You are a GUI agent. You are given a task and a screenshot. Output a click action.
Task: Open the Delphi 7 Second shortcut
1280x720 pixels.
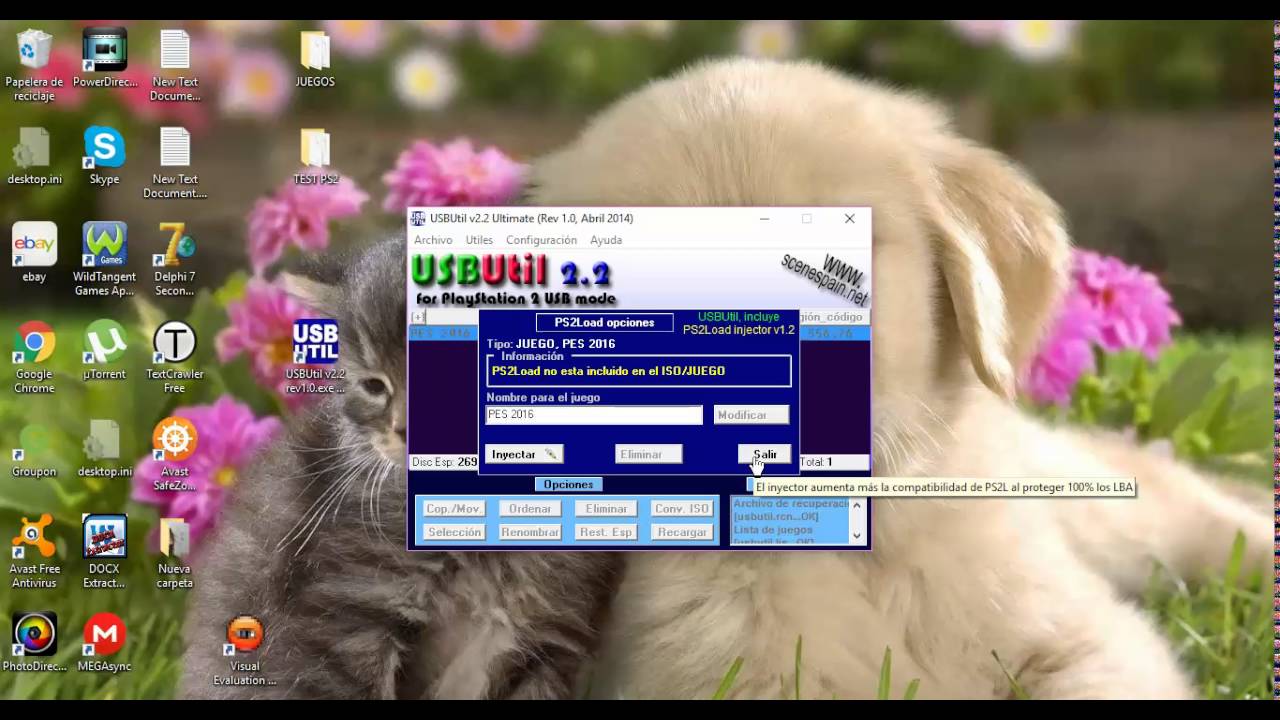pyautogui.click(x=175, y=260)
